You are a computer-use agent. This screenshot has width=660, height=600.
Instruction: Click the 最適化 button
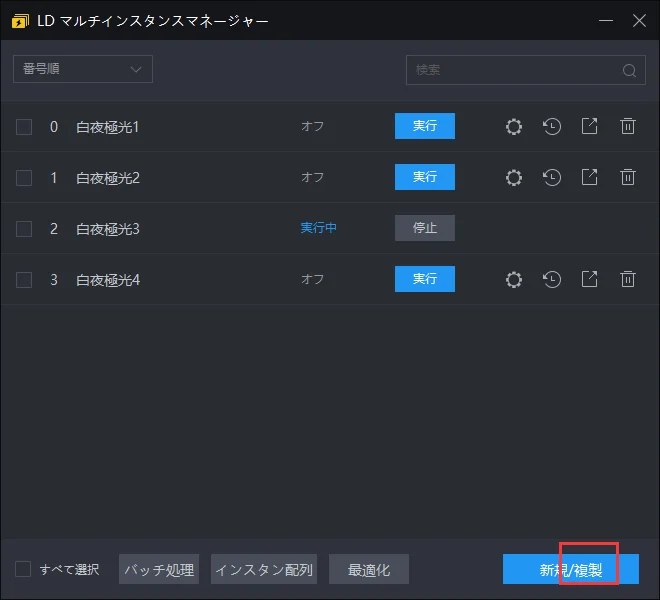pyautogui.click(x=369, y=569)
